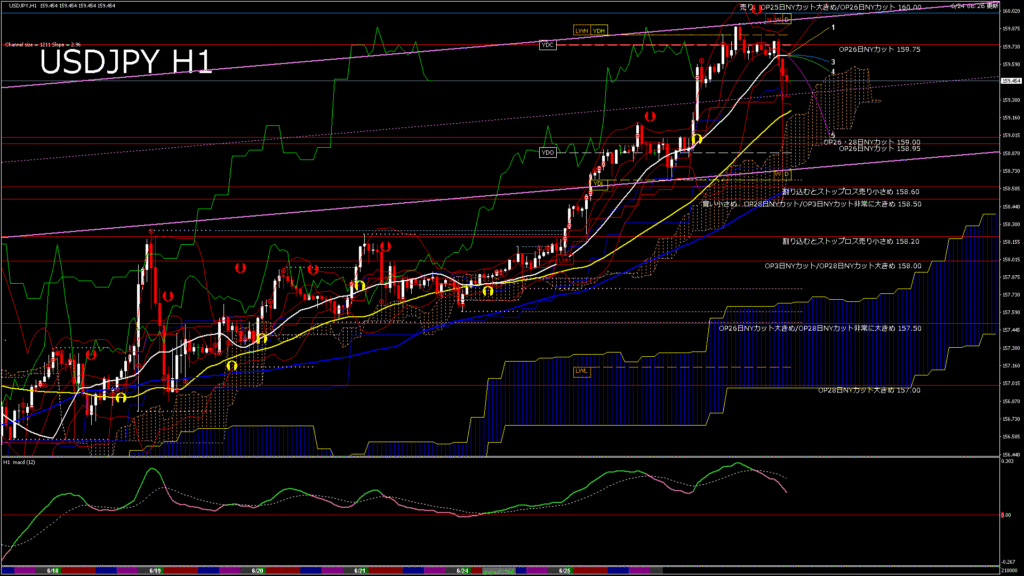Click the YDC label box
Viewport: 1024px width, 576px height.
pyautogui.click(x=547, y=45)
